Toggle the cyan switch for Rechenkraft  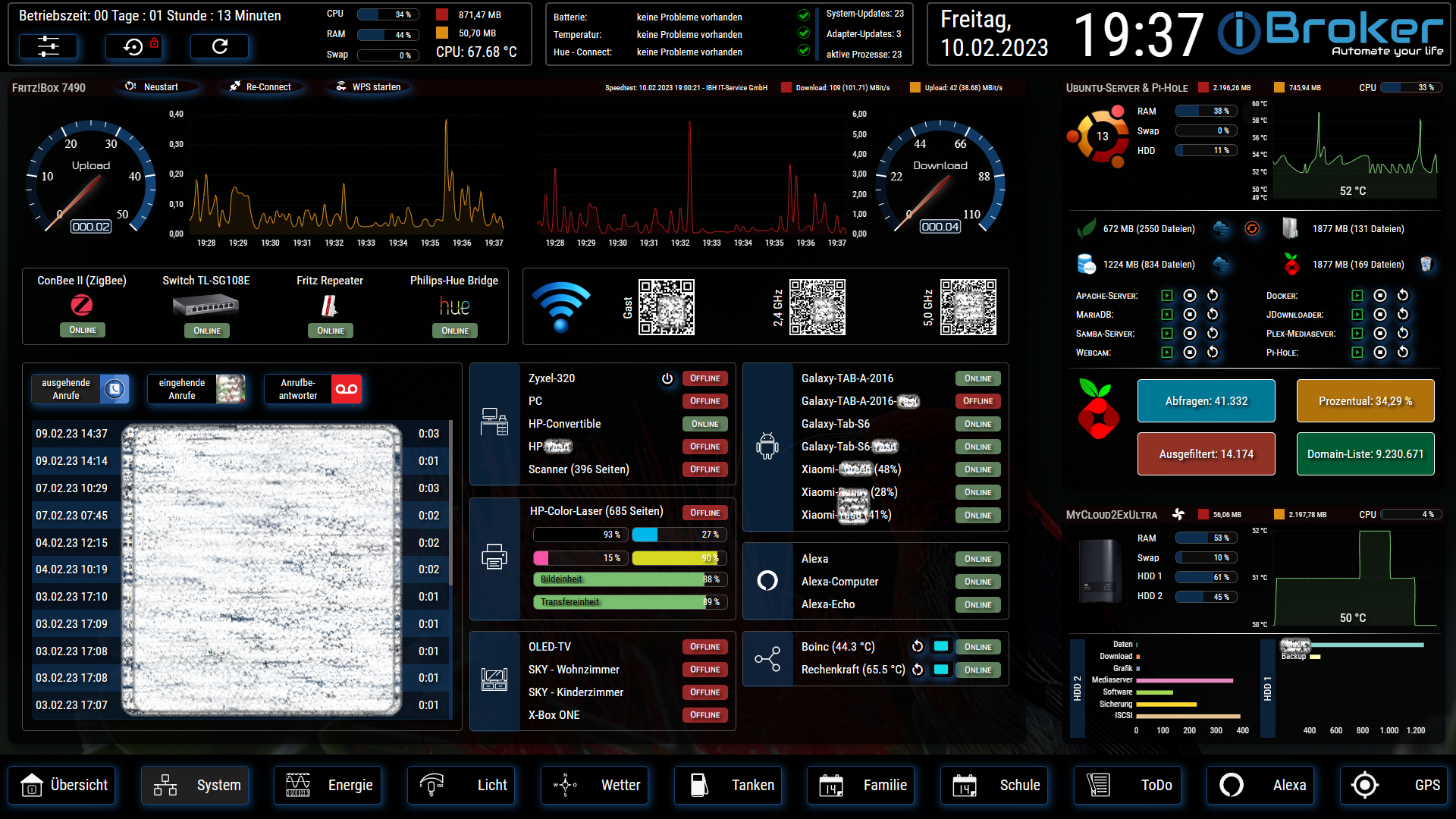(x=941, y=670)
